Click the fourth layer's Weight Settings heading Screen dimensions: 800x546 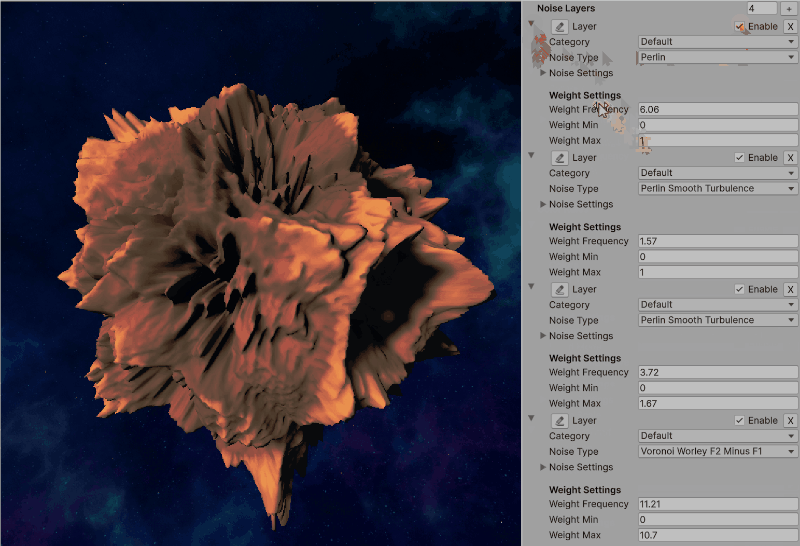point(585,490)
